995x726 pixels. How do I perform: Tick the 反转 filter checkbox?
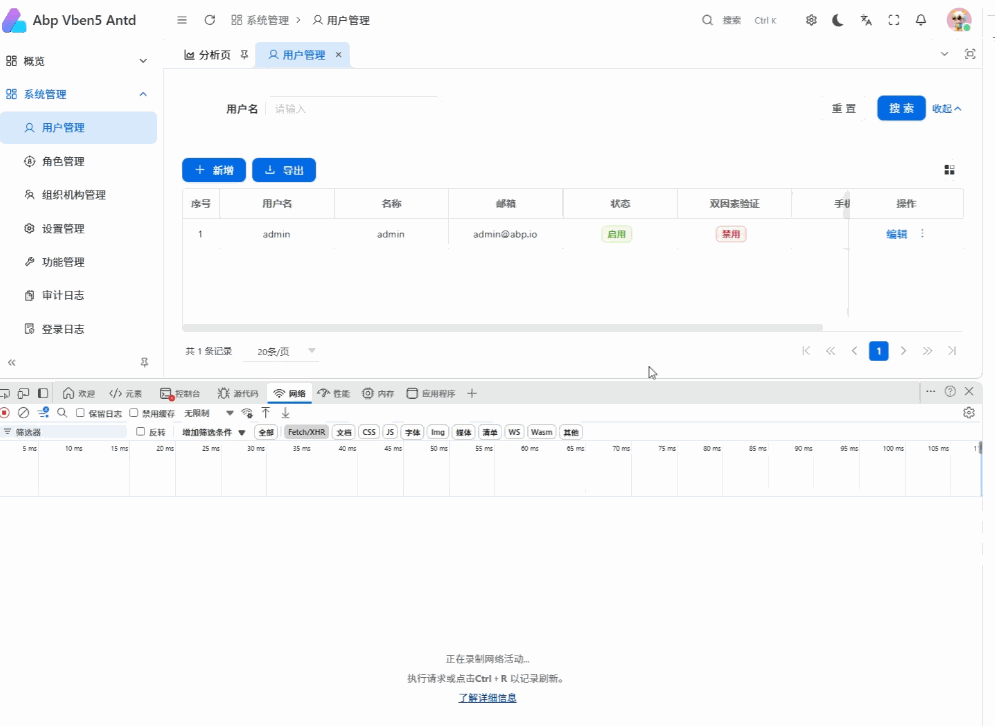(141, 432)
